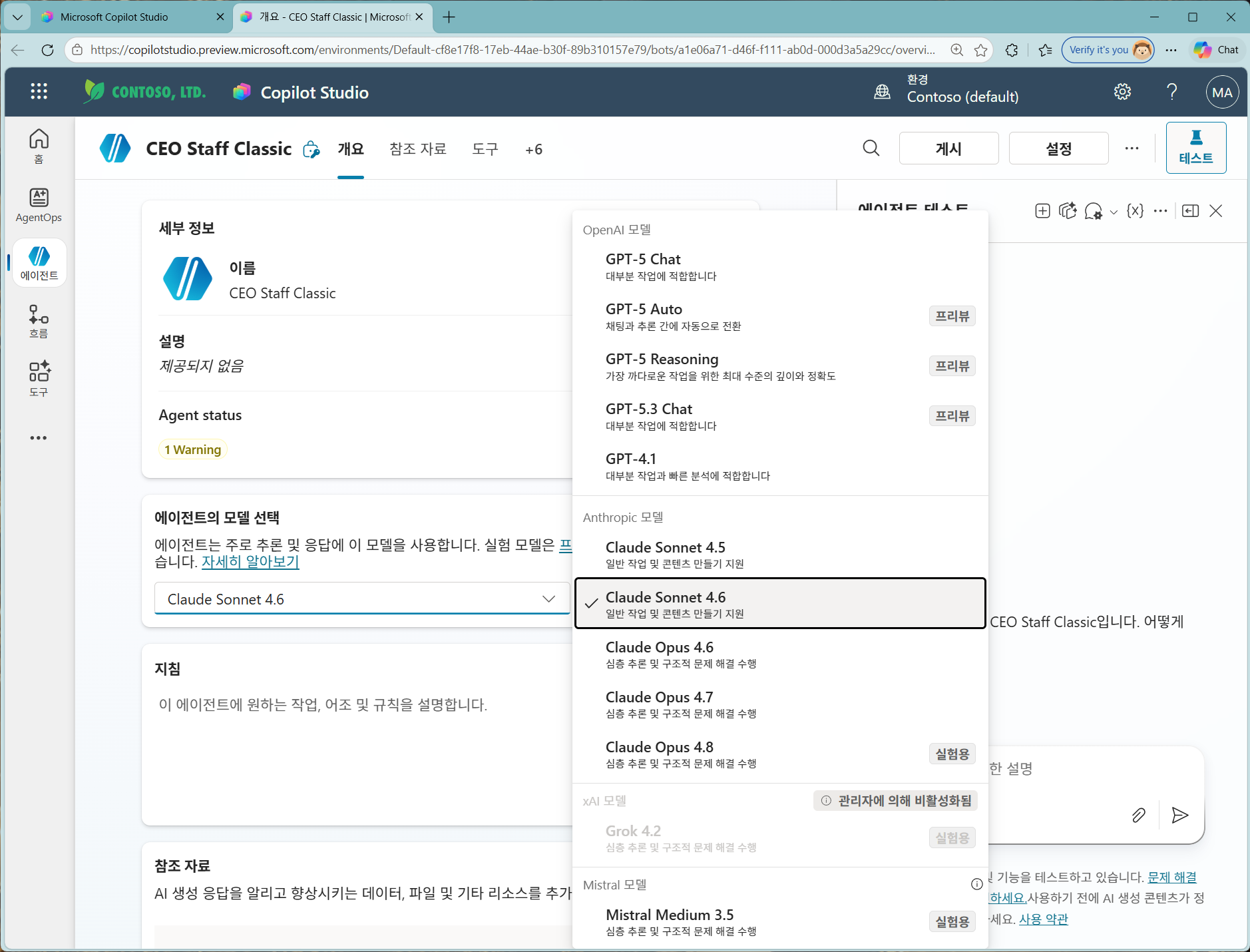Choose Claude Sonnet 4.5 model

click(780, 555)
